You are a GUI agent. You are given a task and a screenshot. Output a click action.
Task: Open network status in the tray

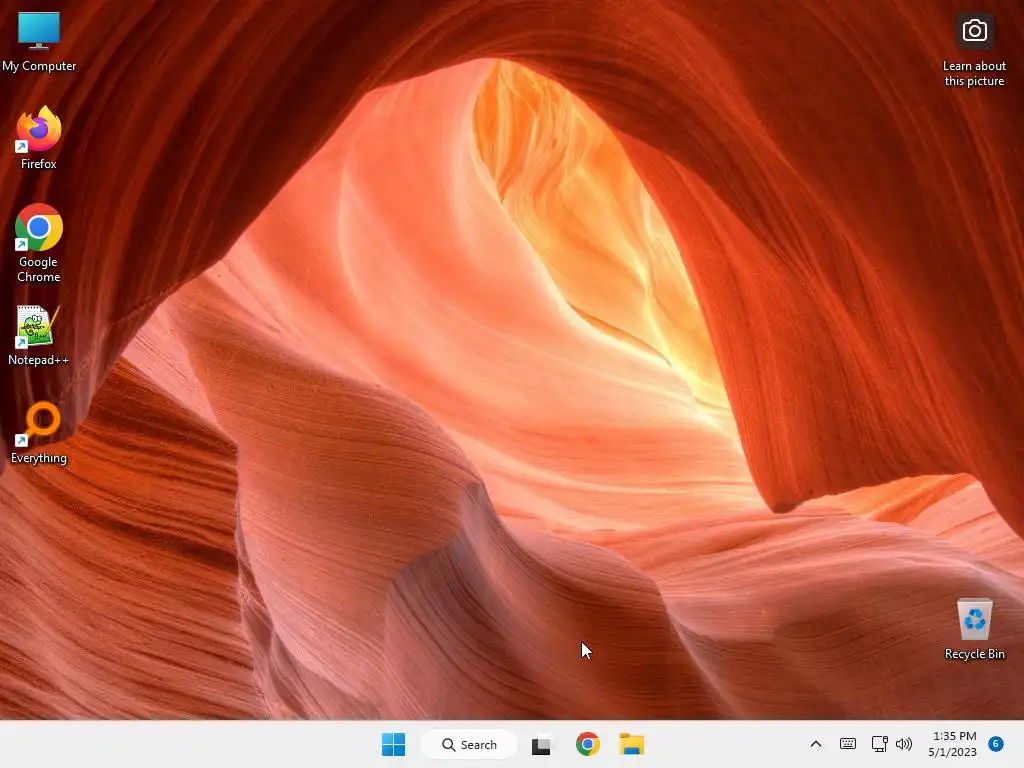879,744
